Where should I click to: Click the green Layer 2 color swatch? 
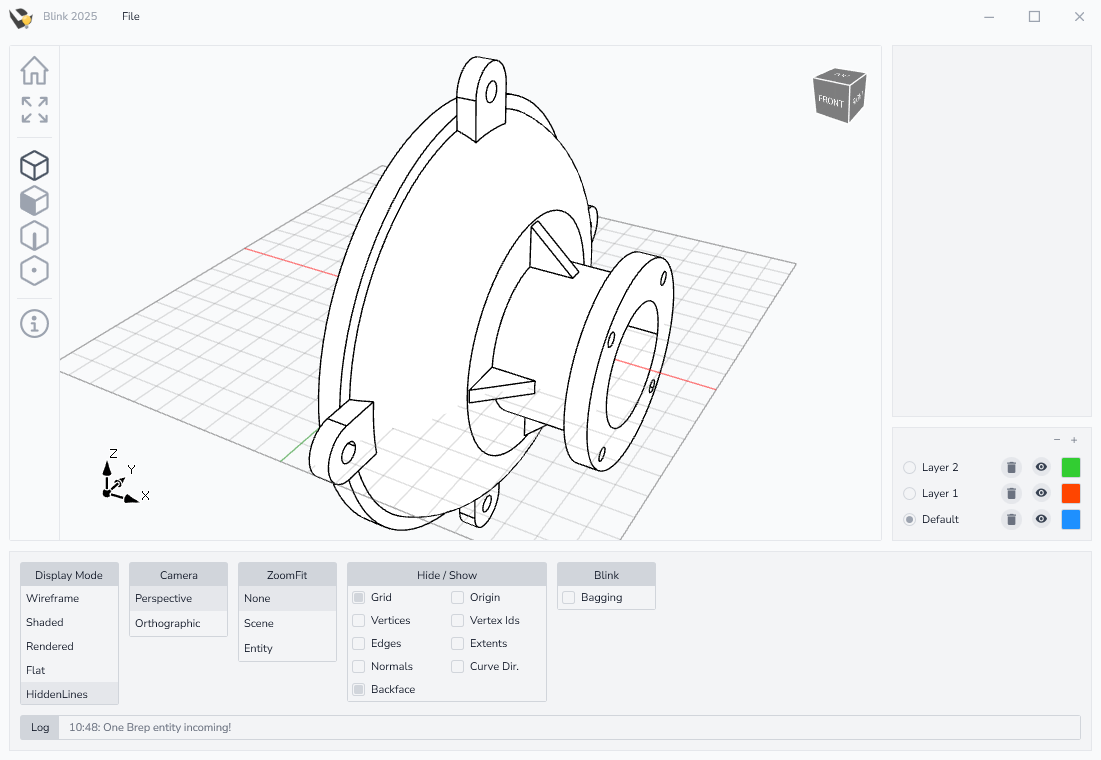point(1071,467)
